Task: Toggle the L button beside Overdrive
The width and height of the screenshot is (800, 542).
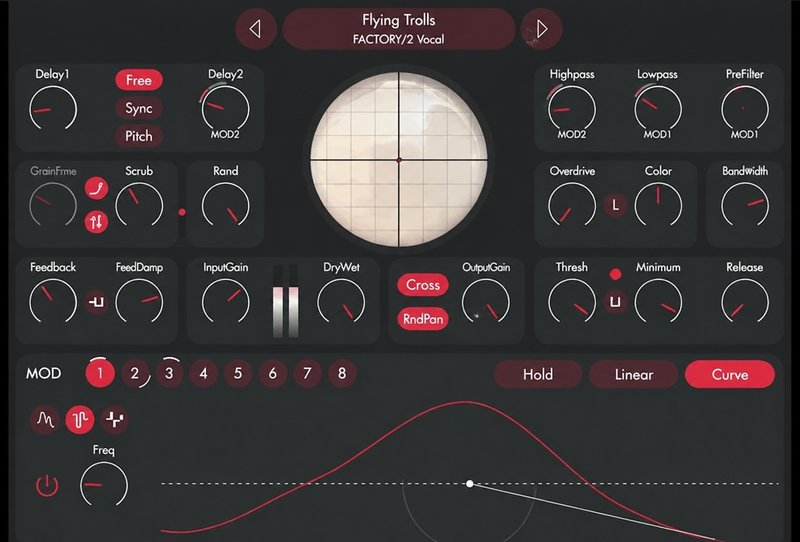Action: [615, 205]
